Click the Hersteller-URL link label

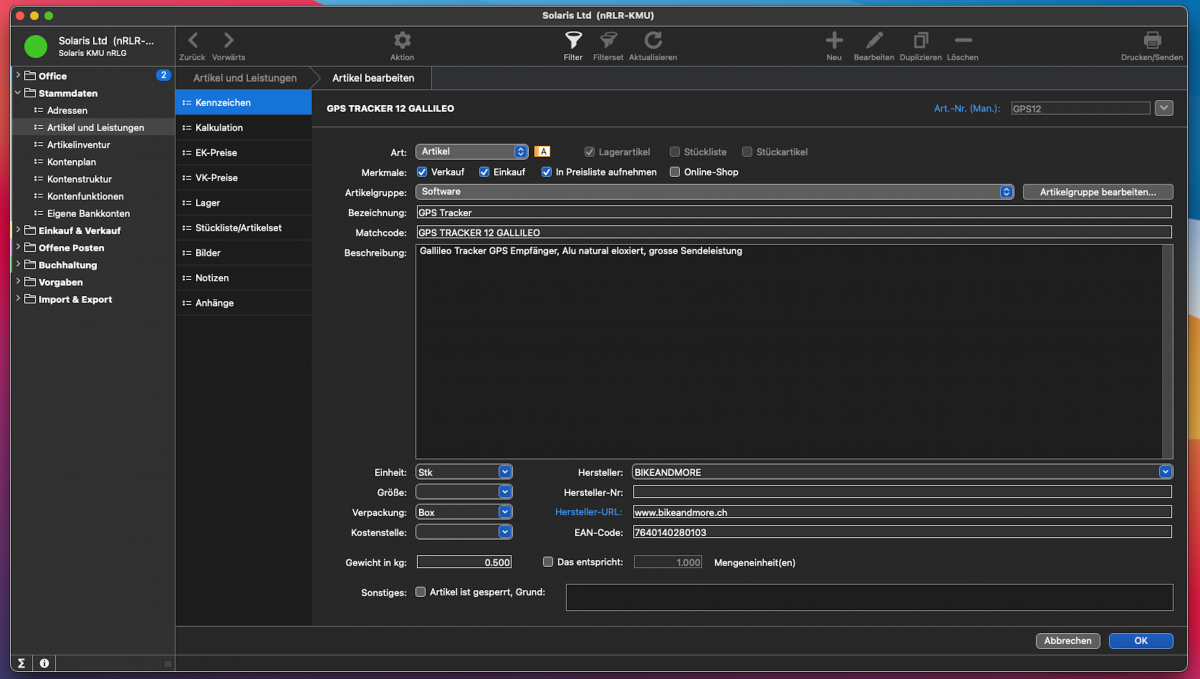coord(589,512)
